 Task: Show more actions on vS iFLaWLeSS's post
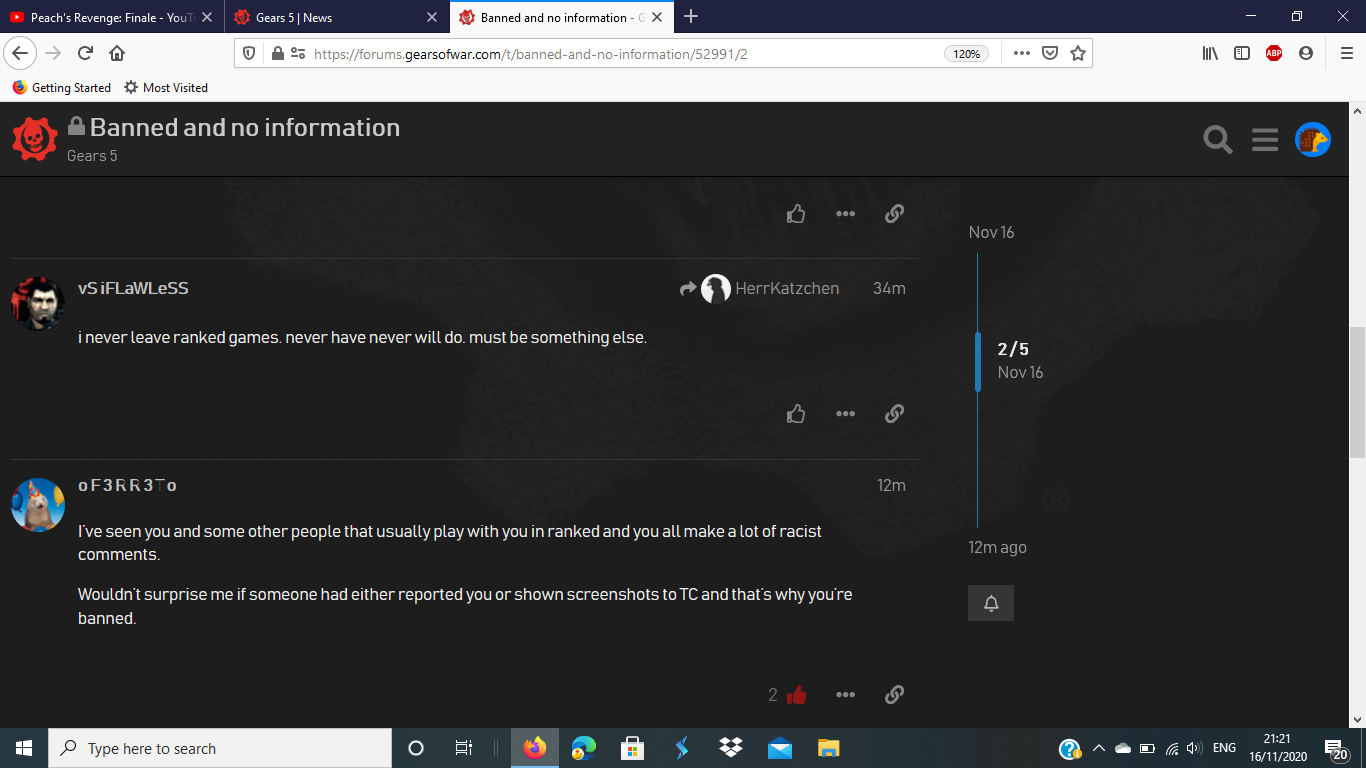(x=845, y=414)
